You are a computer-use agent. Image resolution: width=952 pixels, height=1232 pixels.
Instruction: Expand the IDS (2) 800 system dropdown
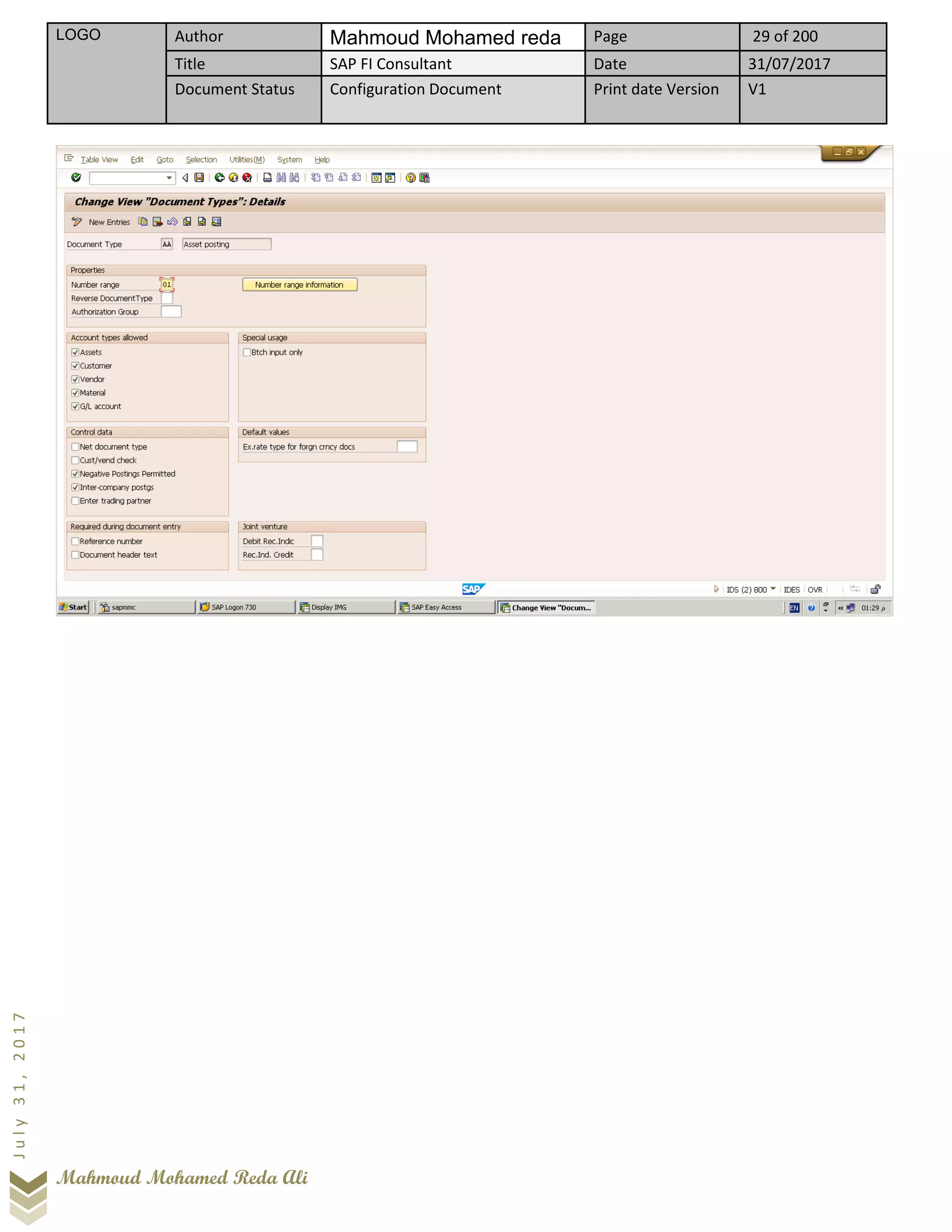(773, 589)
